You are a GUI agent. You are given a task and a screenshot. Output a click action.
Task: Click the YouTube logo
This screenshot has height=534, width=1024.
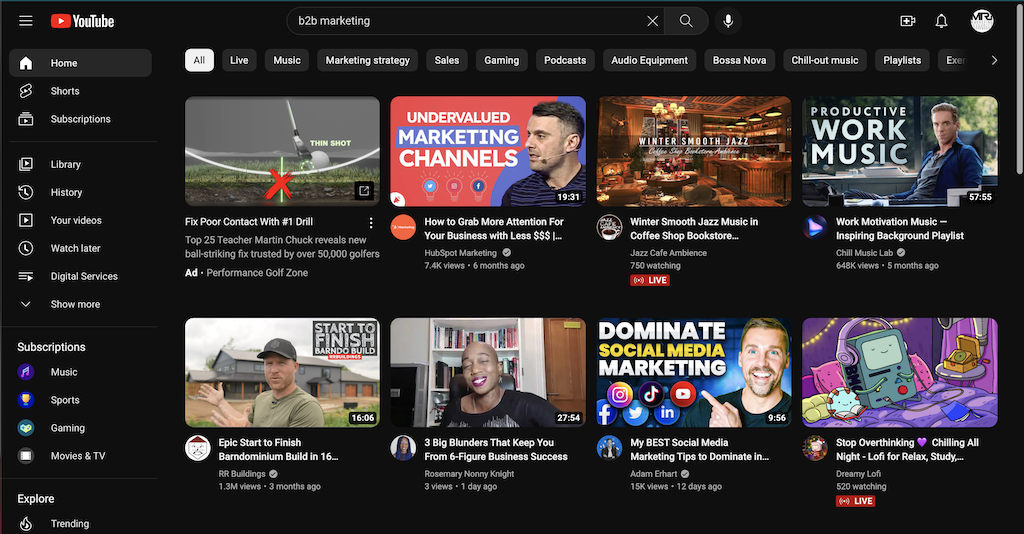(x=82, y=21)
